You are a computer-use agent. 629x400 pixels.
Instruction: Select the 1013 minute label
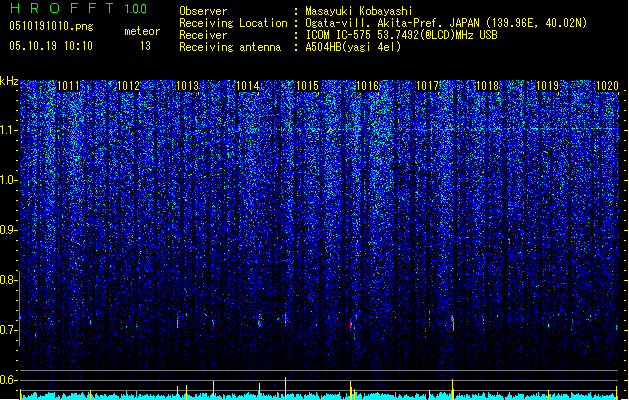pyautogui.click(x=188, y=86)
